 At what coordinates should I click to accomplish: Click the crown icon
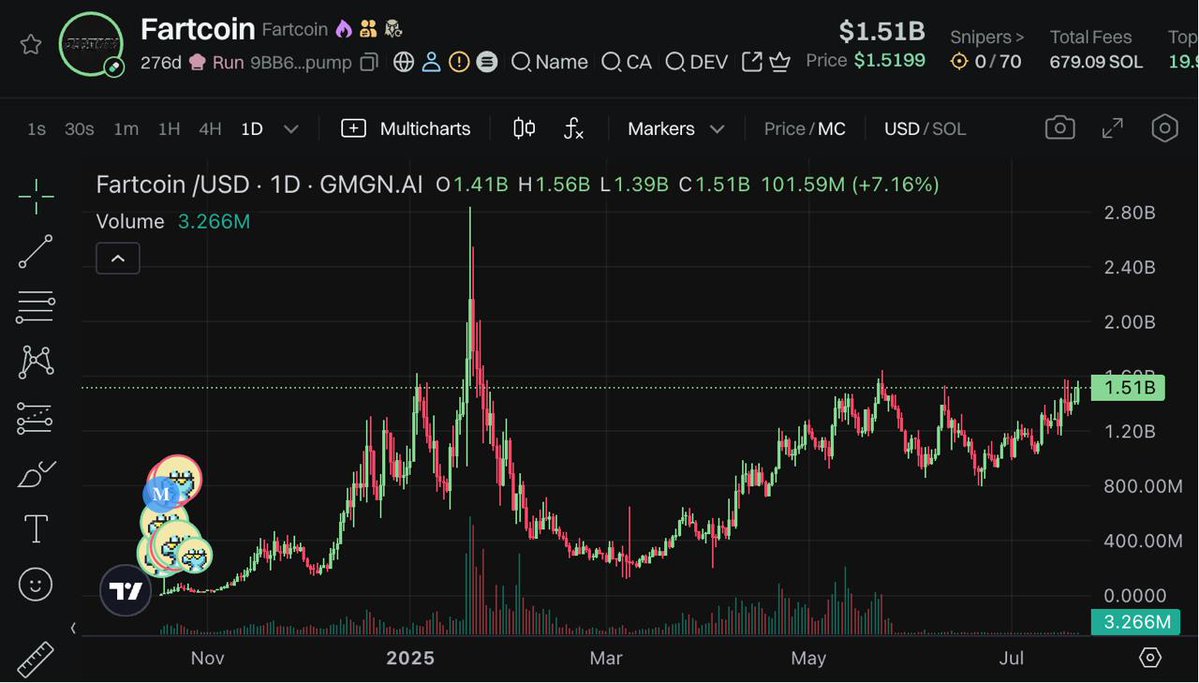(x=779, y=62)
